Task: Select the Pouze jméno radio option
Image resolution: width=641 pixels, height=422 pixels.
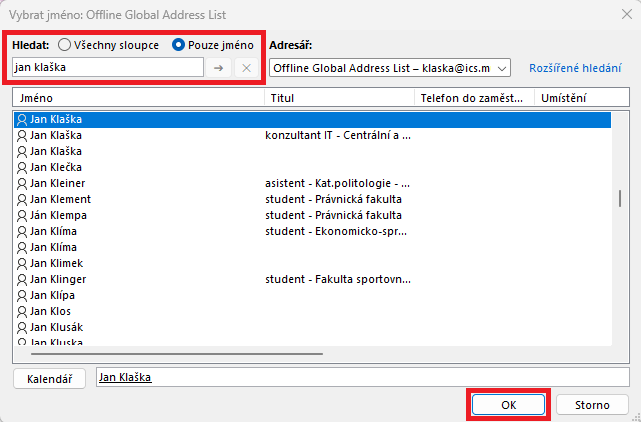Action: pyautogui.click(x=180, y=45)
